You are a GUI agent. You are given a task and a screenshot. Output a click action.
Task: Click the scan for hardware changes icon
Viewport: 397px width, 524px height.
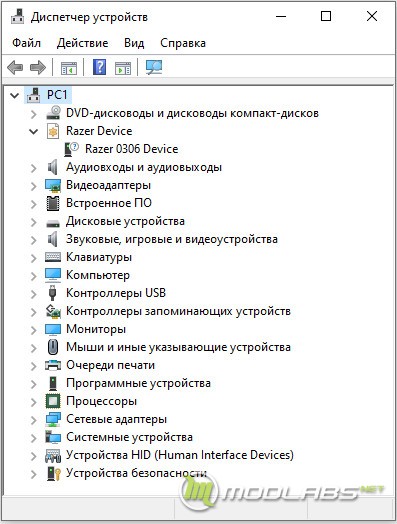pos(154,68)
